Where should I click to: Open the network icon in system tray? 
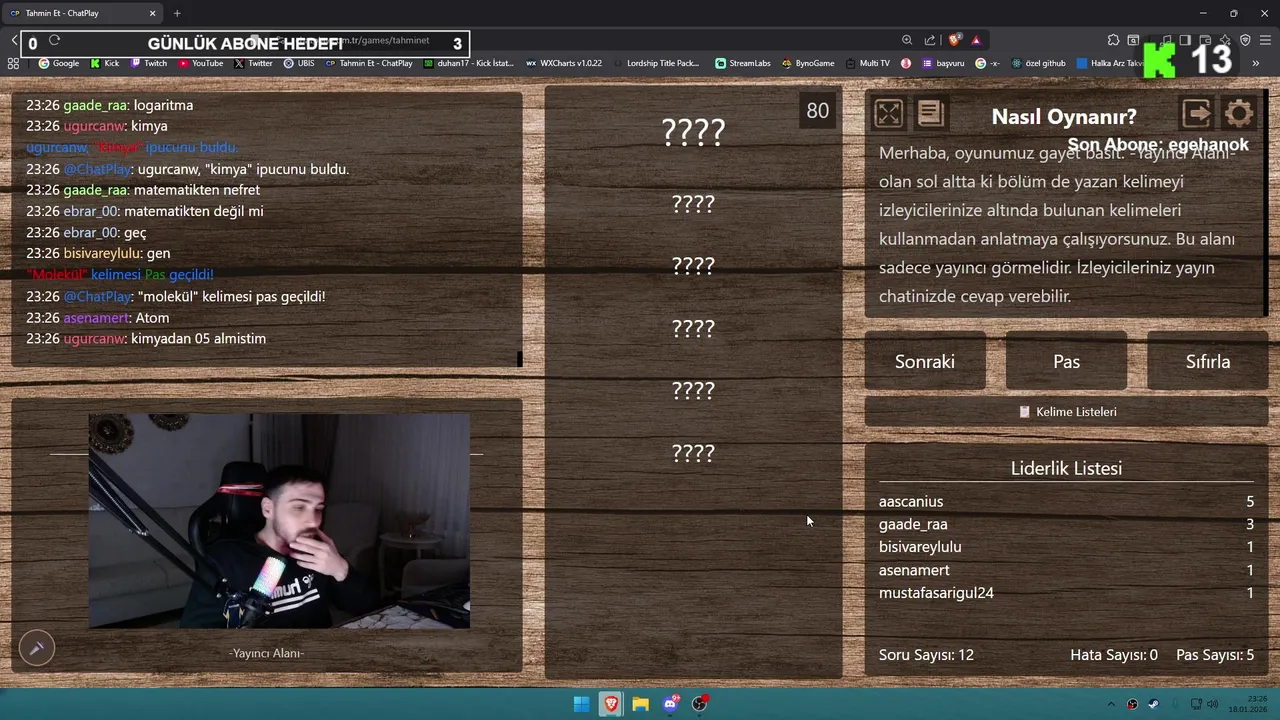click(x=1196, y=704)
